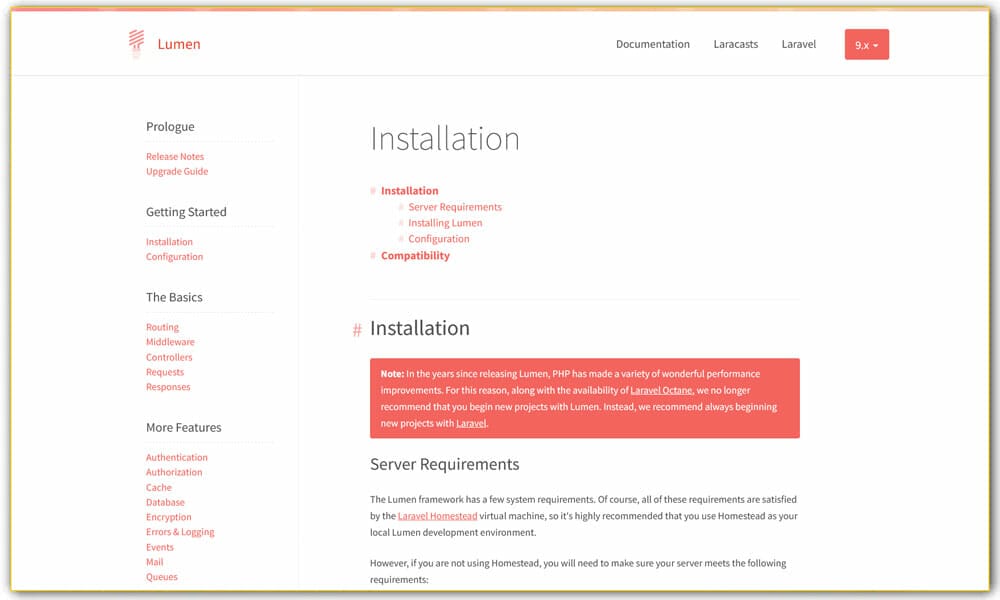Select Documentation in the top navigation
This screenshot has width=1000, height=600.
(x=653, y=44)
